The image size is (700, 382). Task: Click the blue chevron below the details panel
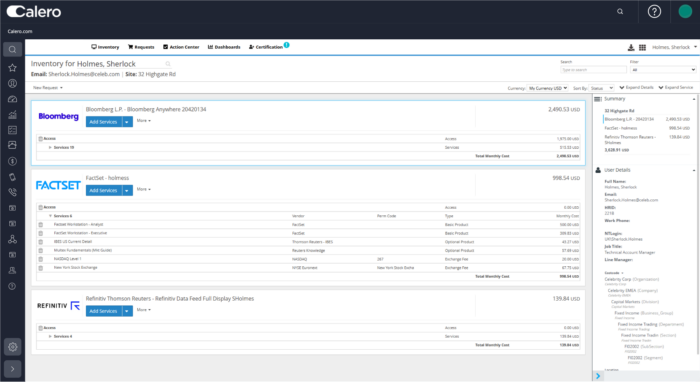598,376
